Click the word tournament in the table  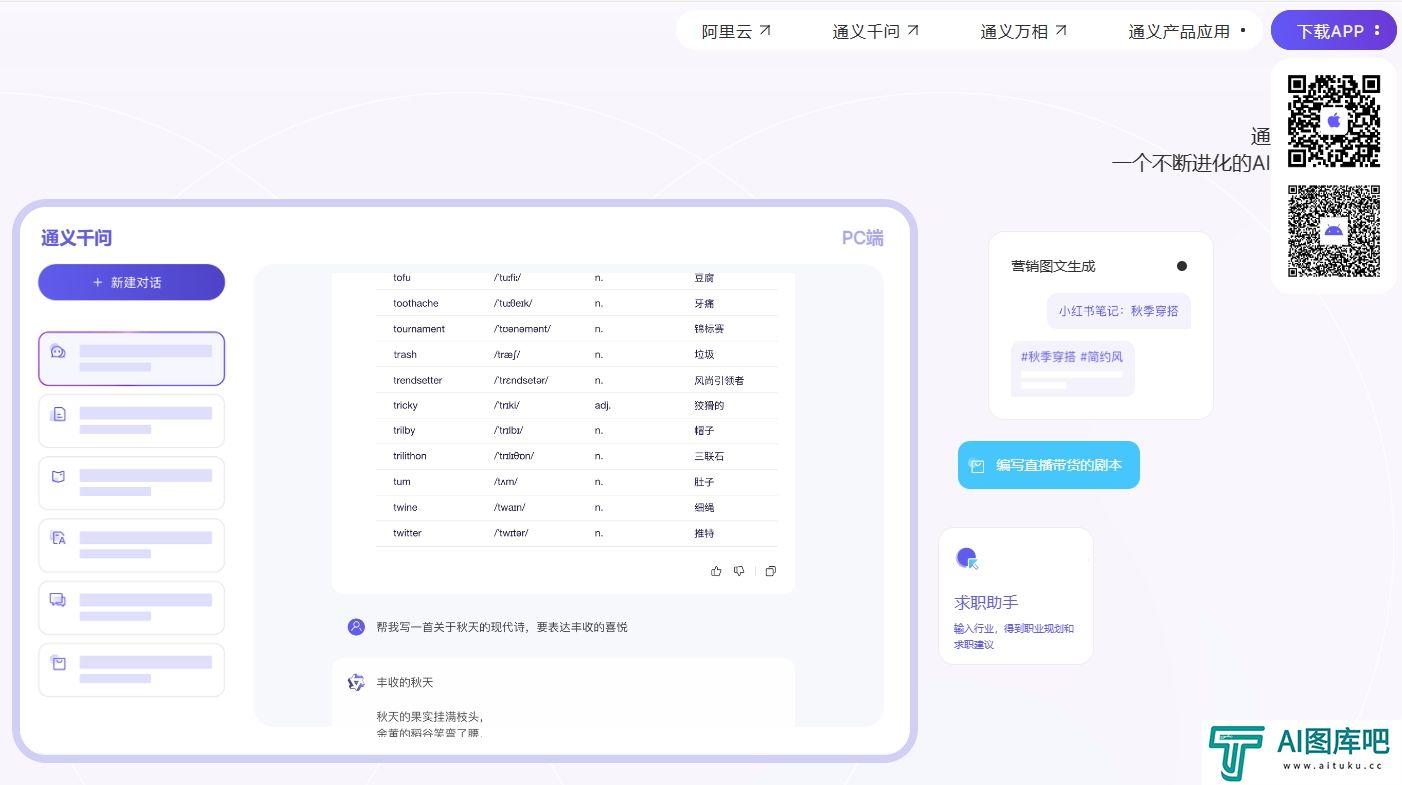point(419,329)
